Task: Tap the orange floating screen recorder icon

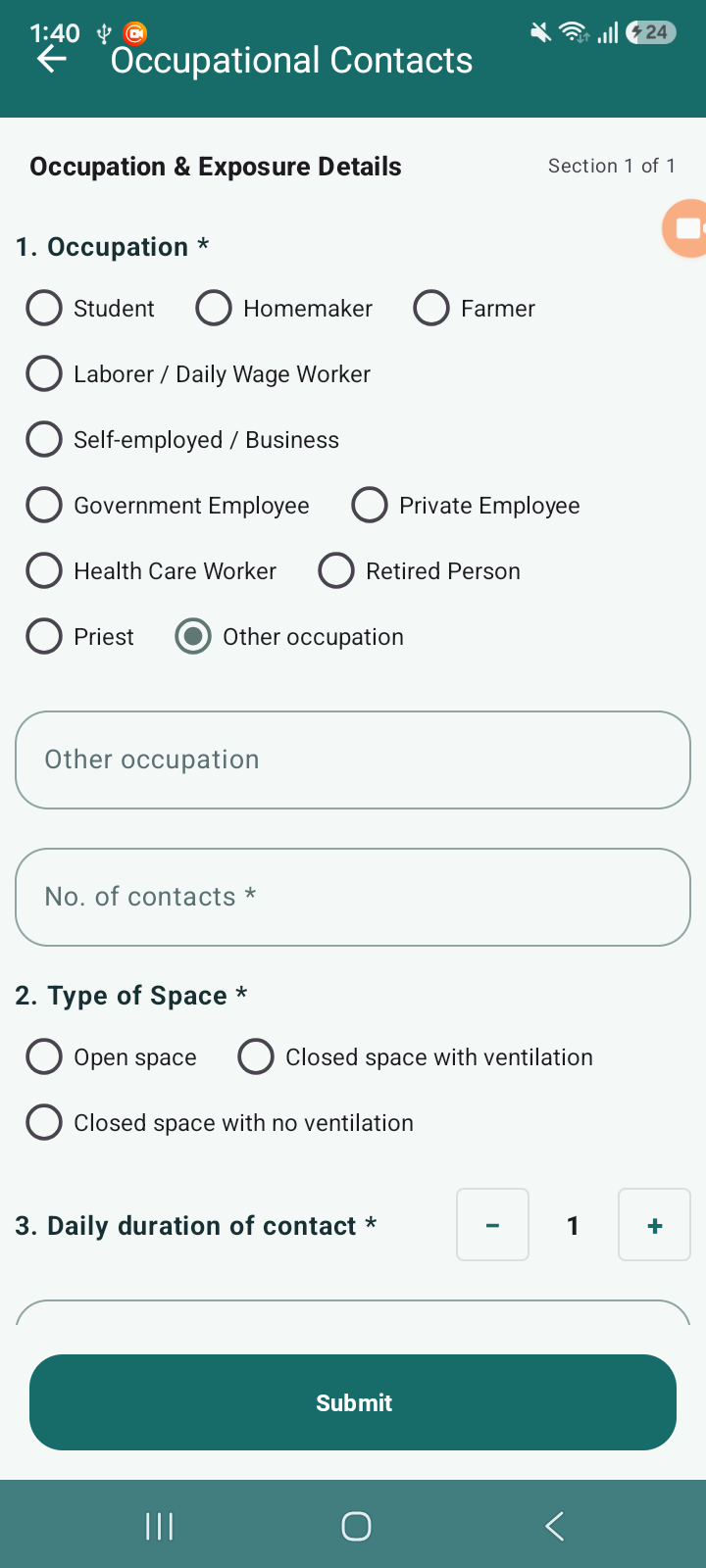Action: [685, 228]
